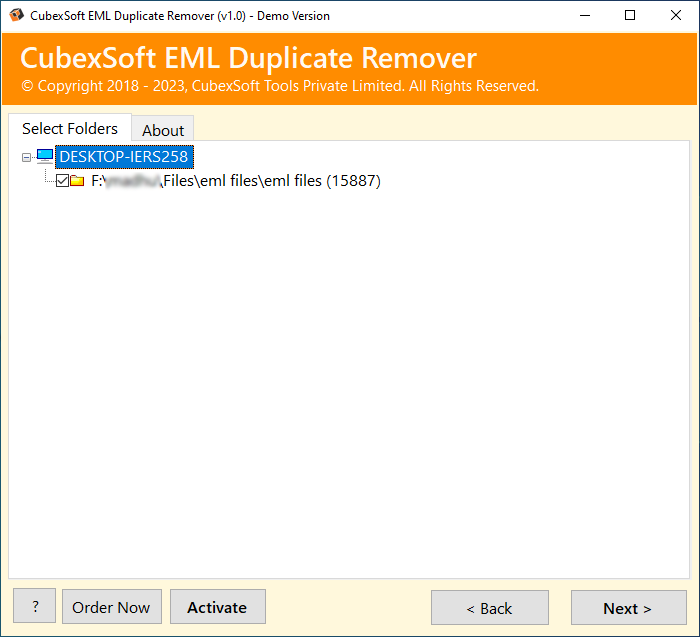
Task: Minimize the Duplicate Remover window
Action: [x=584, y=16]
